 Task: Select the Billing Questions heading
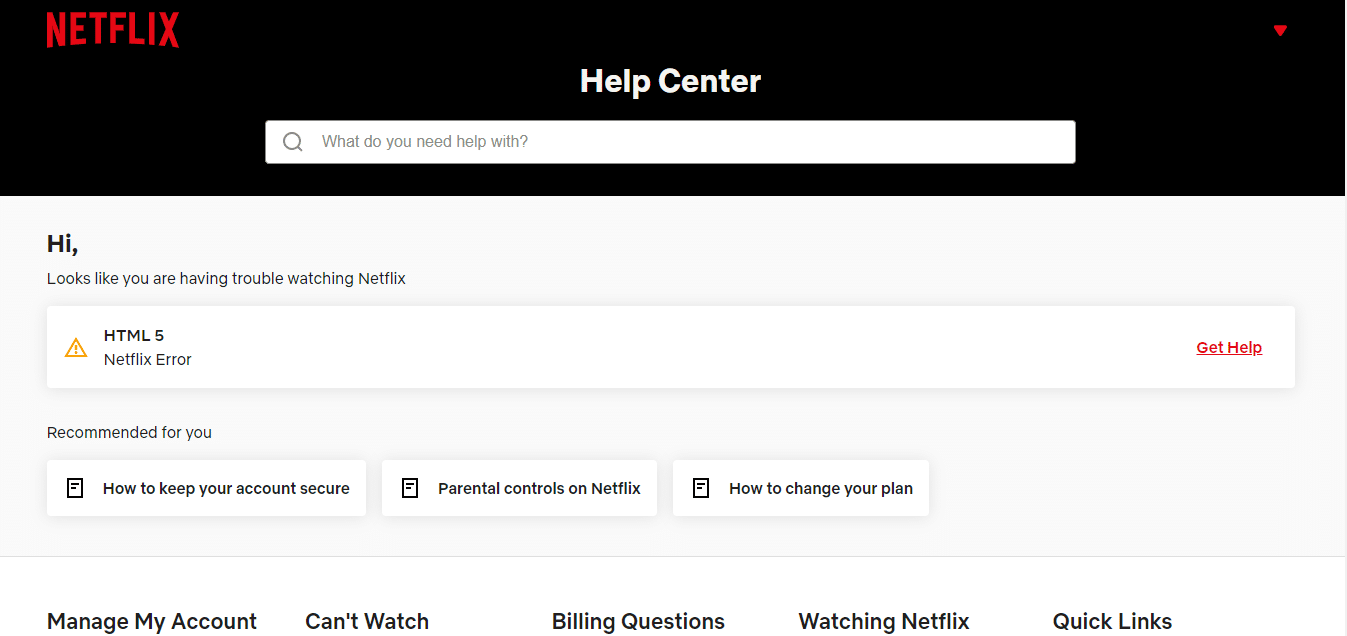pos(638,622)
